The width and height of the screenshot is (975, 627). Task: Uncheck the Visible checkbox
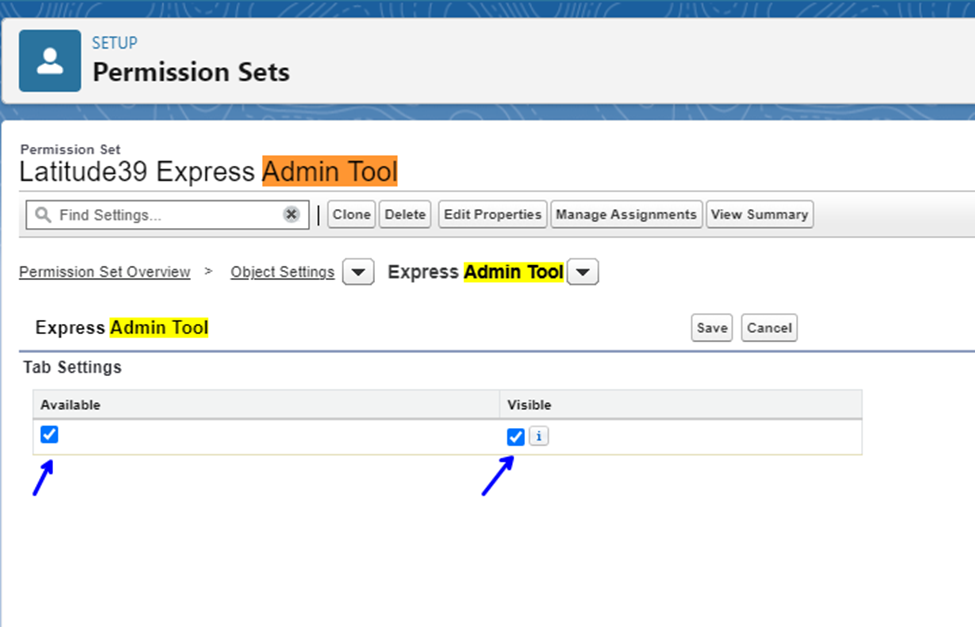click(x=515, y=437)
